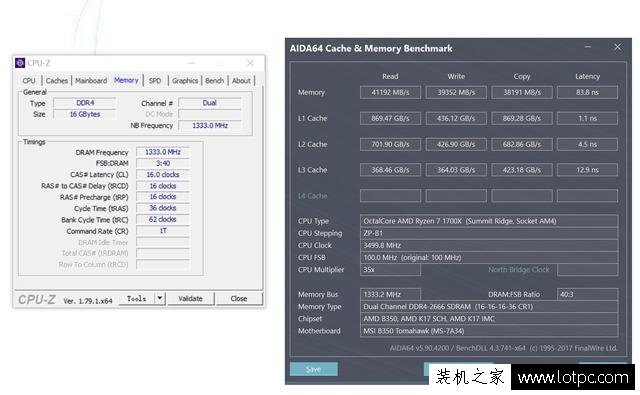Close the AIDA64 benchmark window
Image resolution: width=640 pixels, height=395 pixels.
618,47
